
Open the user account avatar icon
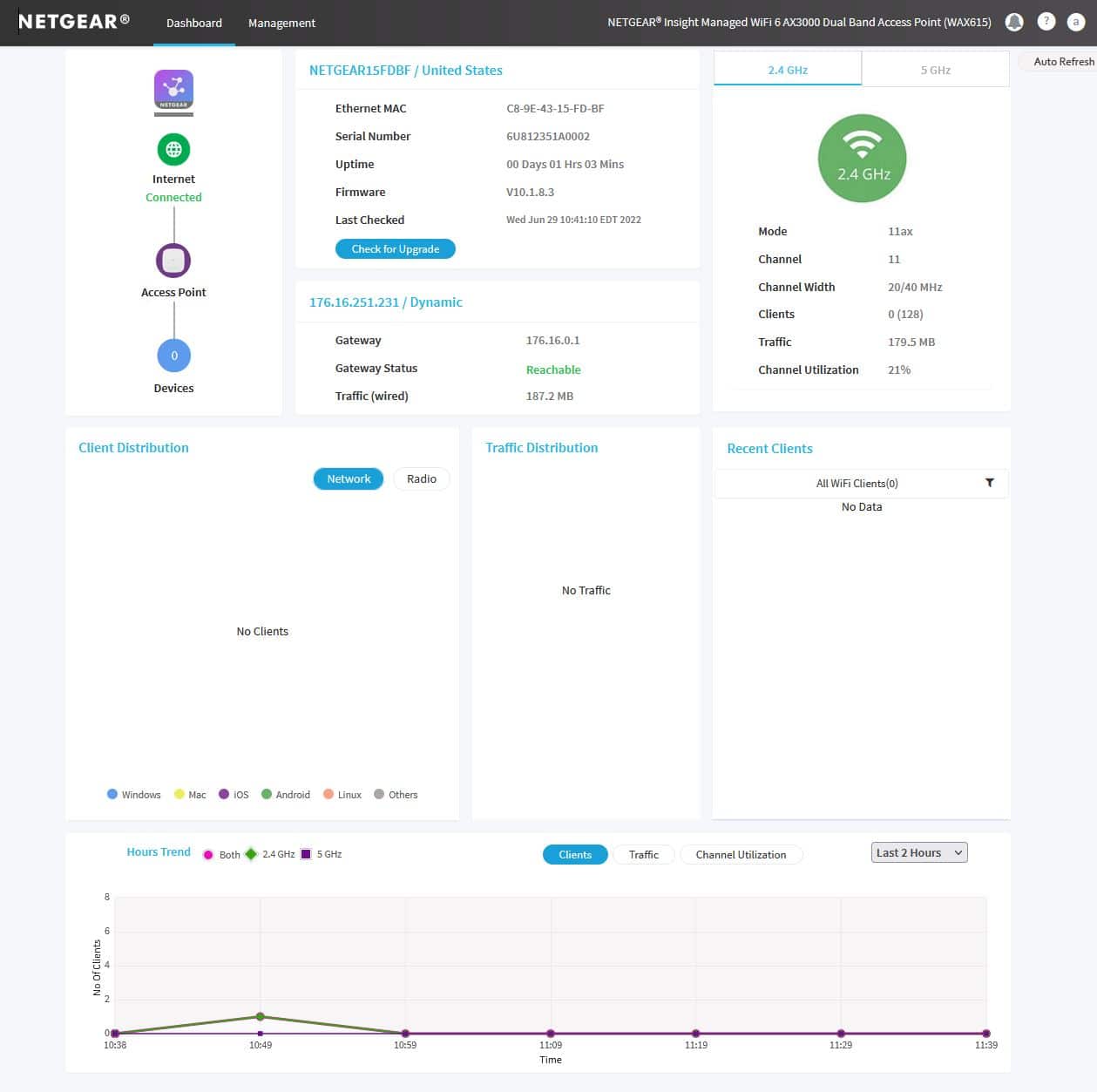pos(1076,22)
